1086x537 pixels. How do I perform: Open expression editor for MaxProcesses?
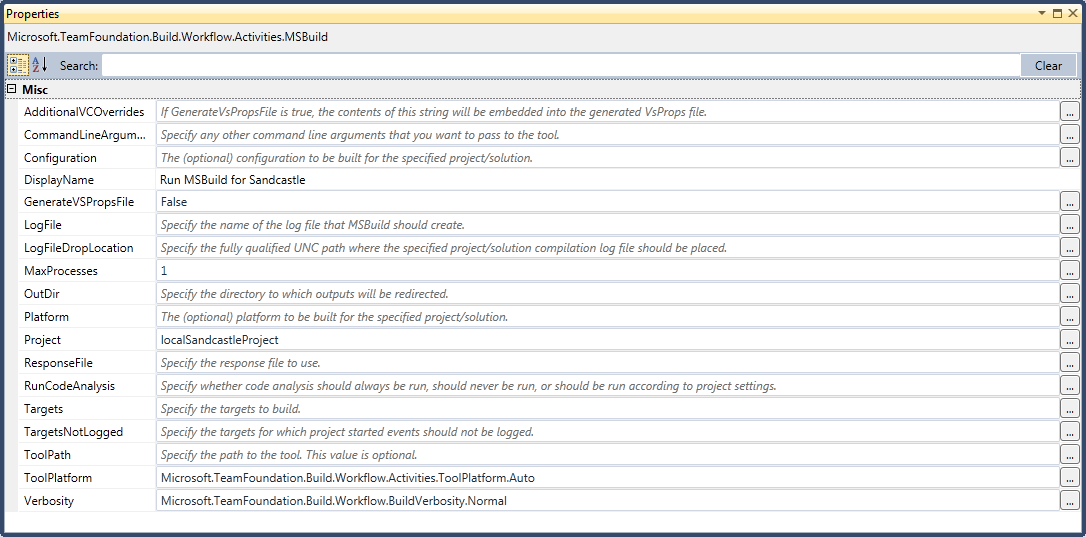point(1069,270)
